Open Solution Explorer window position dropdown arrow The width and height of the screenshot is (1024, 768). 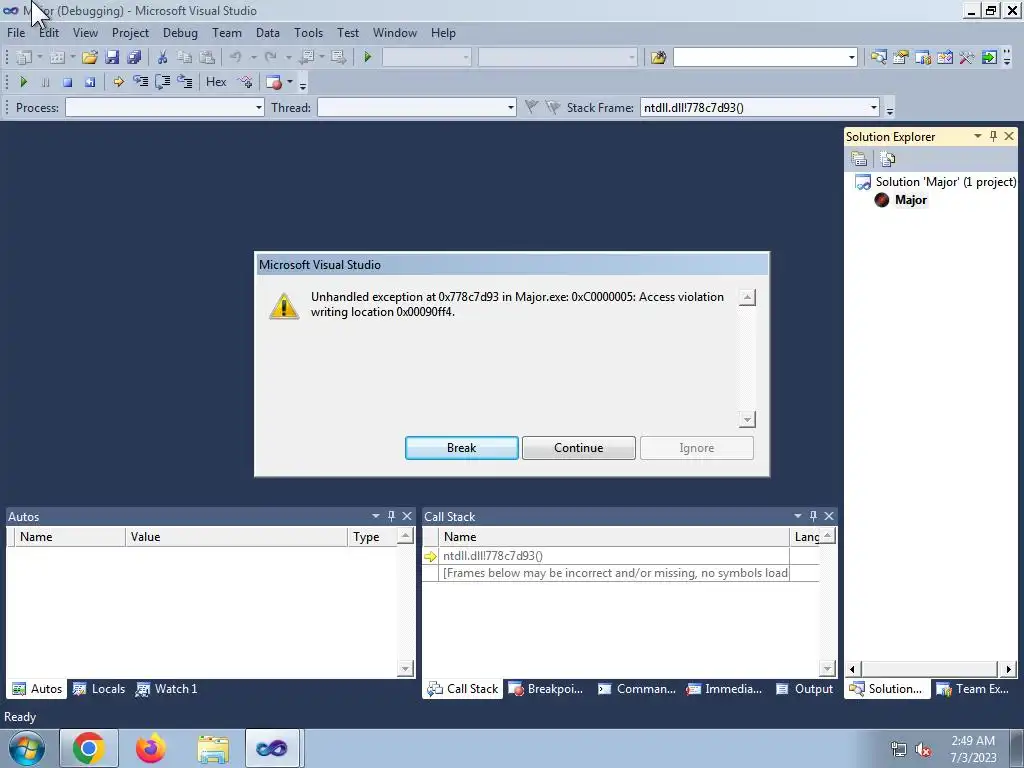click(978, 136)
